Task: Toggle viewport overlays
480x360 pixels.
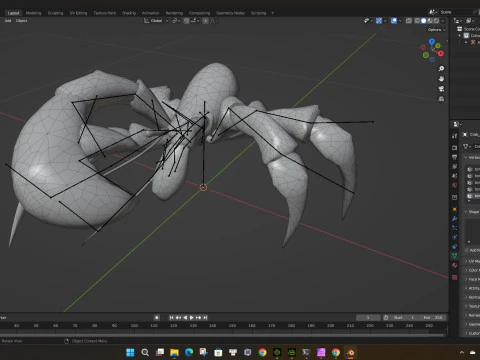Action: coord(394,21)
